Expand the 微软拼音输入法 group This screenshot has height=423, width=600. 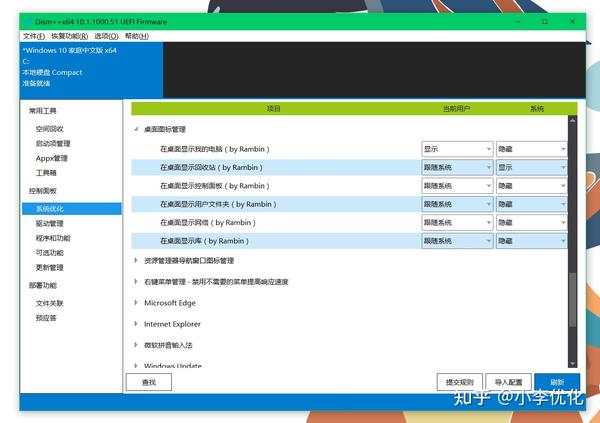coord(136,345)
